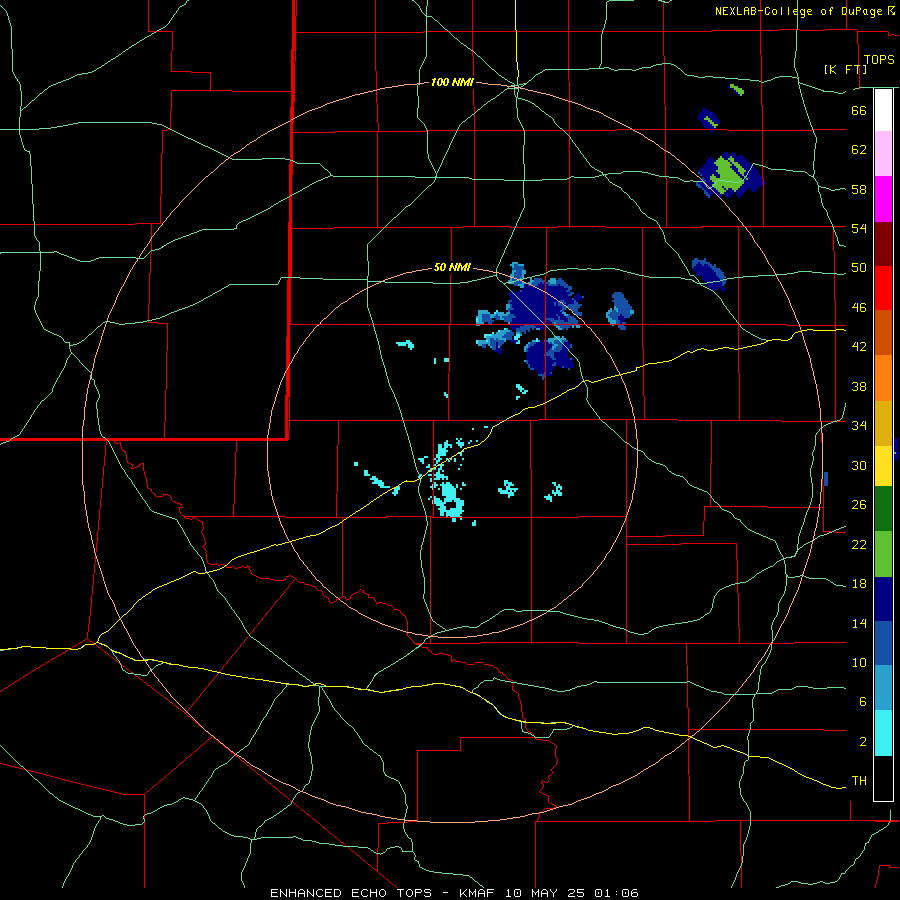Click the KMAF station identifier in caption

(476, 893)
